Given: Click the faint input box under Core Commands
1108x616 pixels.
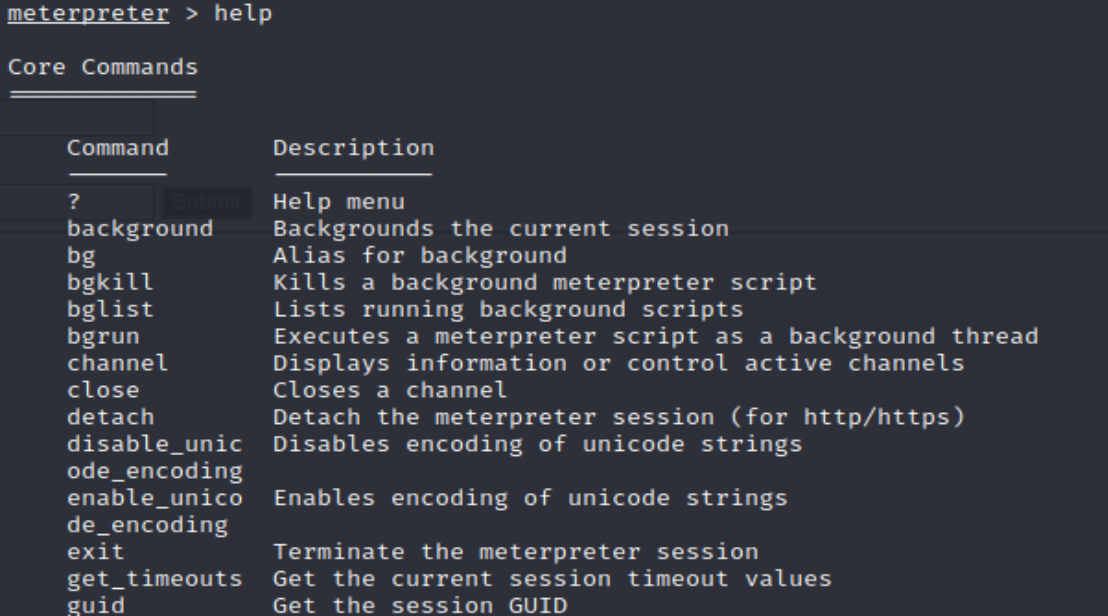Looking at the screenshot, I should 76,117.
